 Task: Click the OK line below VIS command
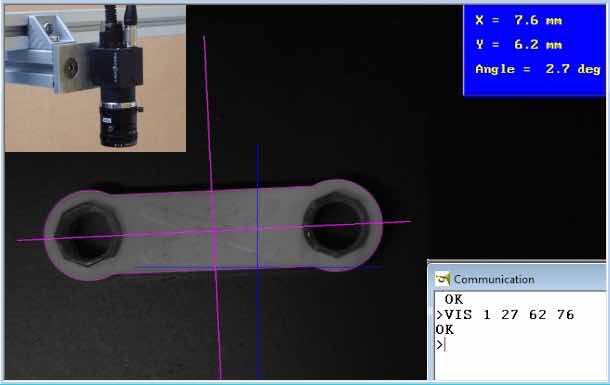(x=445, y=330)
